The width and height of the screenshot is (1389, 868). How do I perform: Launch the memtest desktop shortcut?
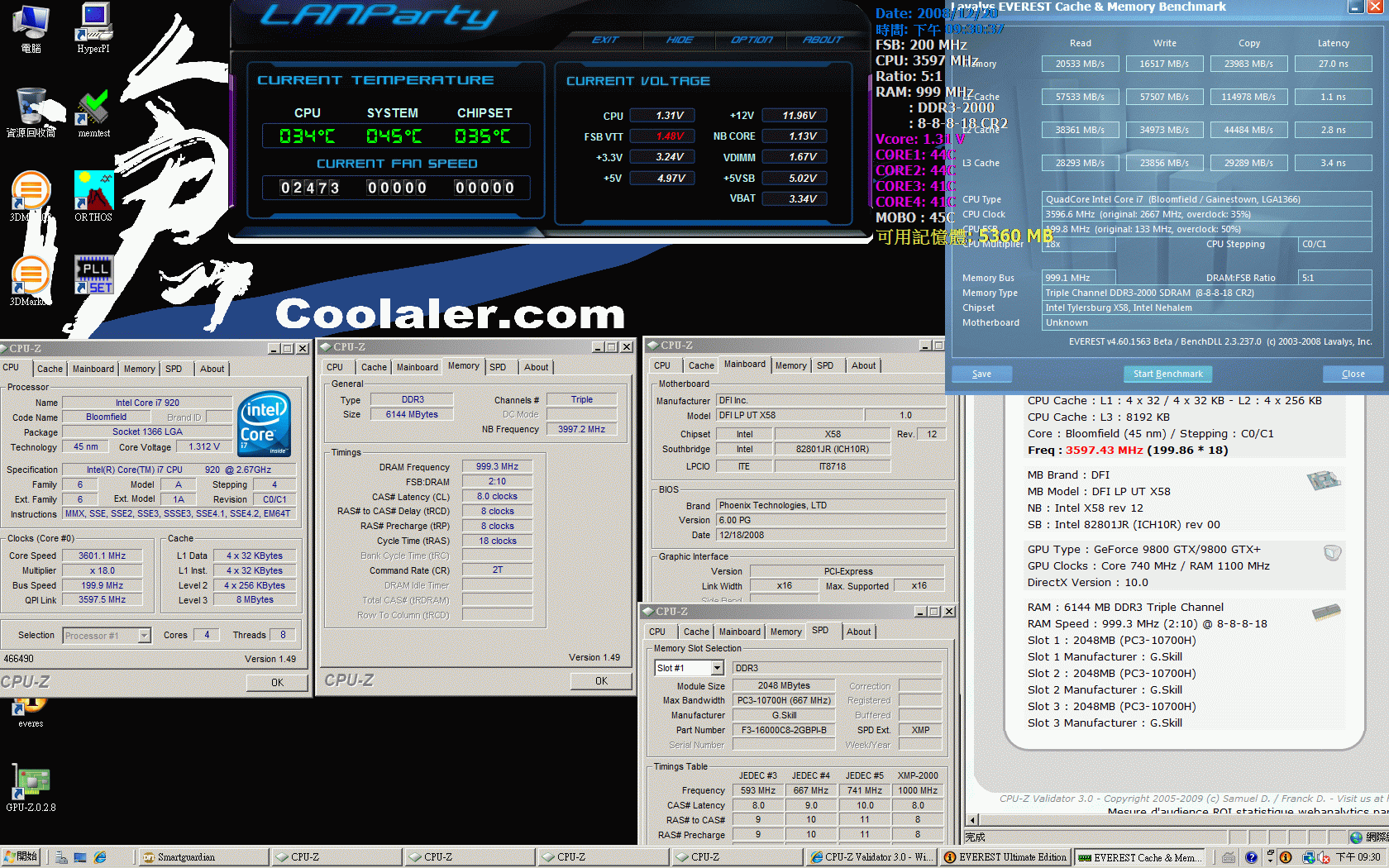[93, 112]
